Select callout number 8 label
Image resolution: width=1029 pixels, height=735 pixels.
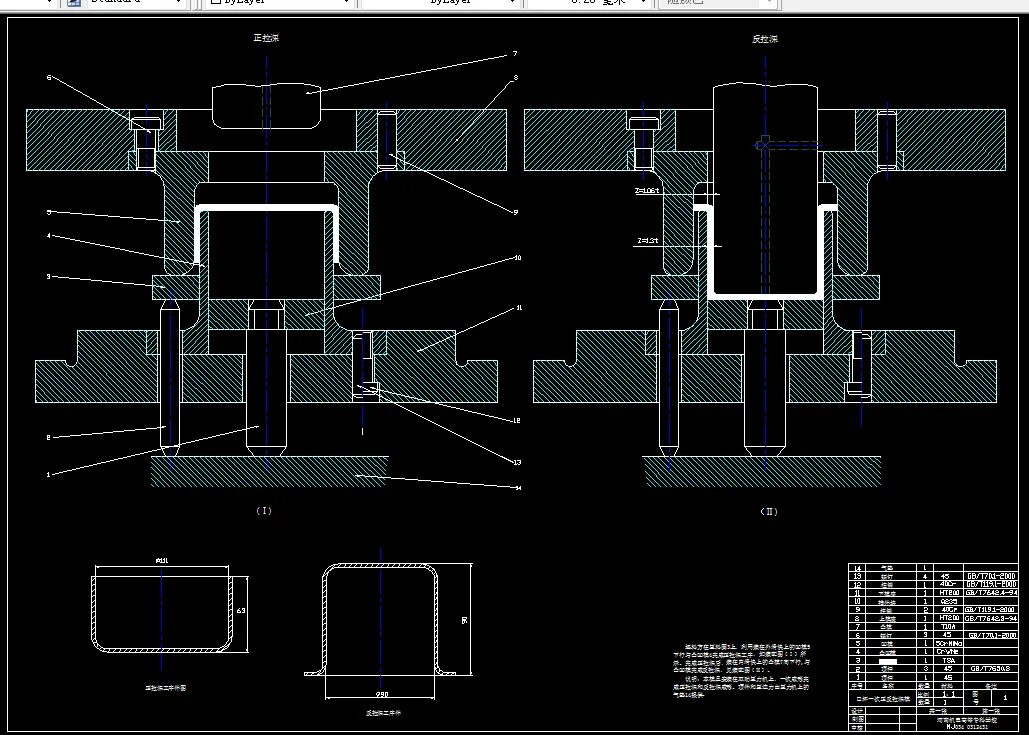point(516,77)
